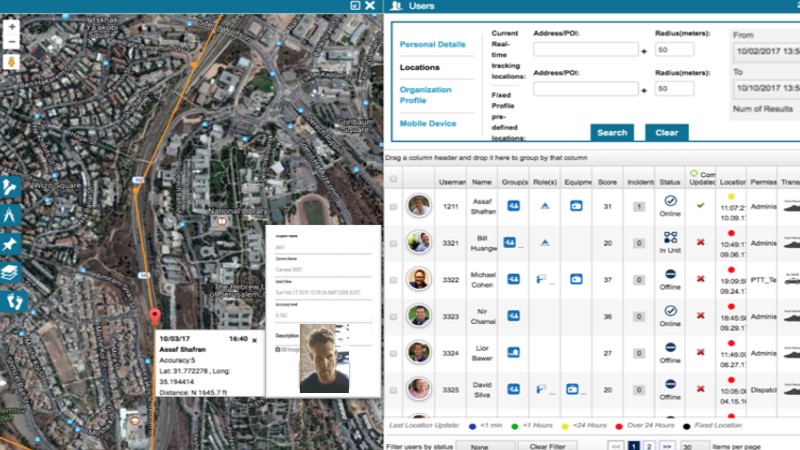Select the compass measure tool on map
Screen dimensions: 800x450
pyautogui.click(x=11, y=215)
